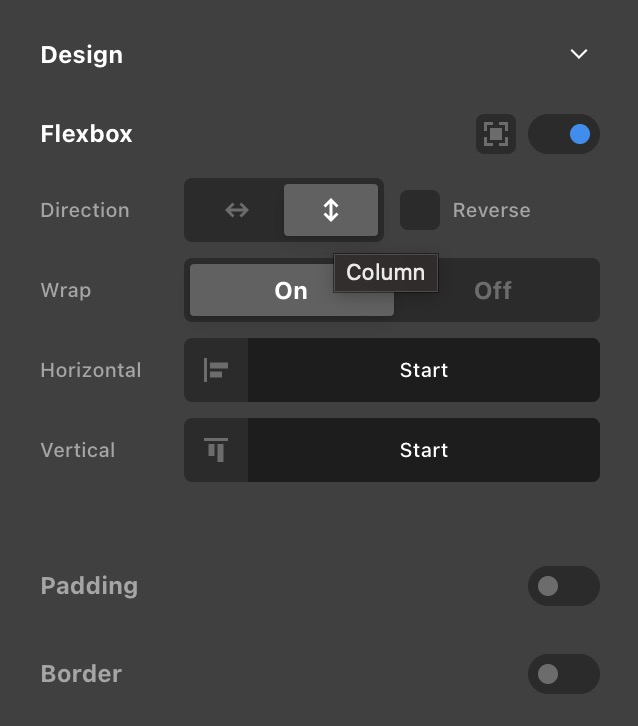This screenshot has height=726, width=638.
Task: Click the horizontal align-start icon
Action: coord(216,370)
